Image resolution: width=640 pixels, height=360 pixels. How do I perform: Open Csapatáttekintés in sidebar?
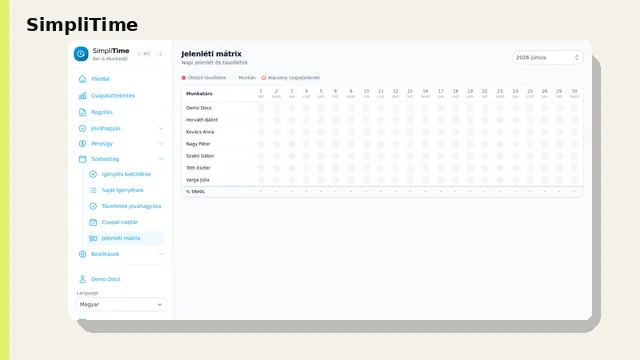tap(113, 96)
